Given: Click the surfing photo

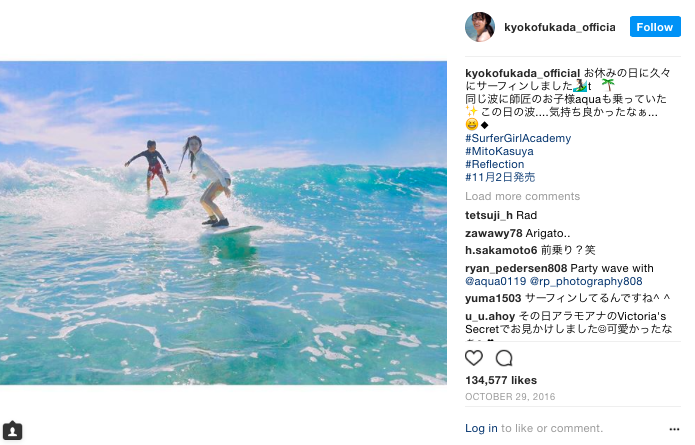Looking at the screenshot, I should [223, 223].
